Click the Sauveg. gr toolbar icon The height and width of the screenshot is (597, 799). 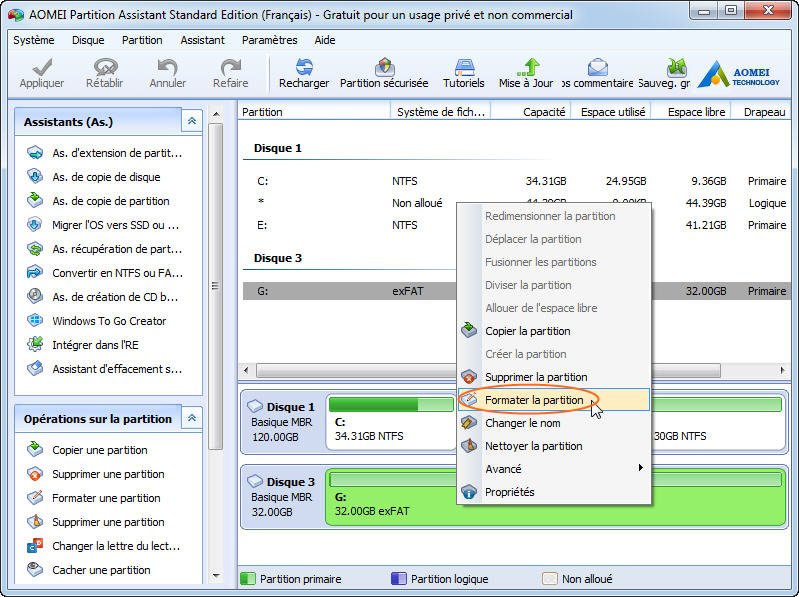[x=664, y=73]
